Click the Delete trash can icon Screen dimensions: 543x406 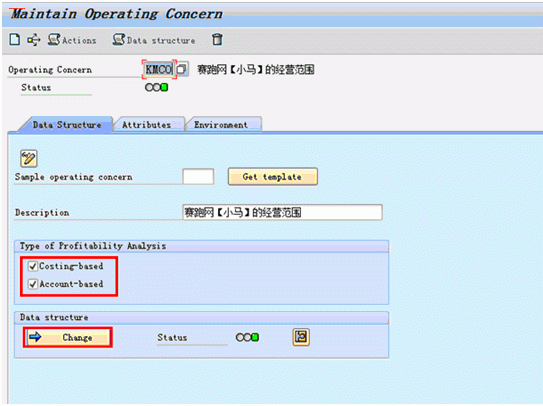tap(217, 39)
